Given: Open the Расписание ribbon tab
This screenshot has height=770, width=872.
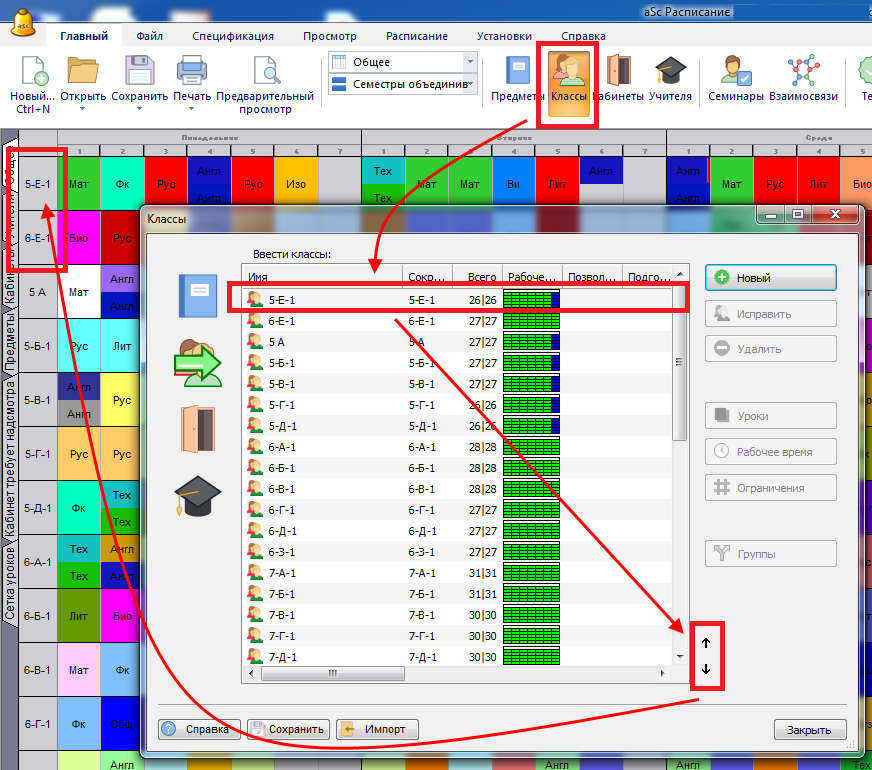Looking at the screenshot, I should 416,36.
